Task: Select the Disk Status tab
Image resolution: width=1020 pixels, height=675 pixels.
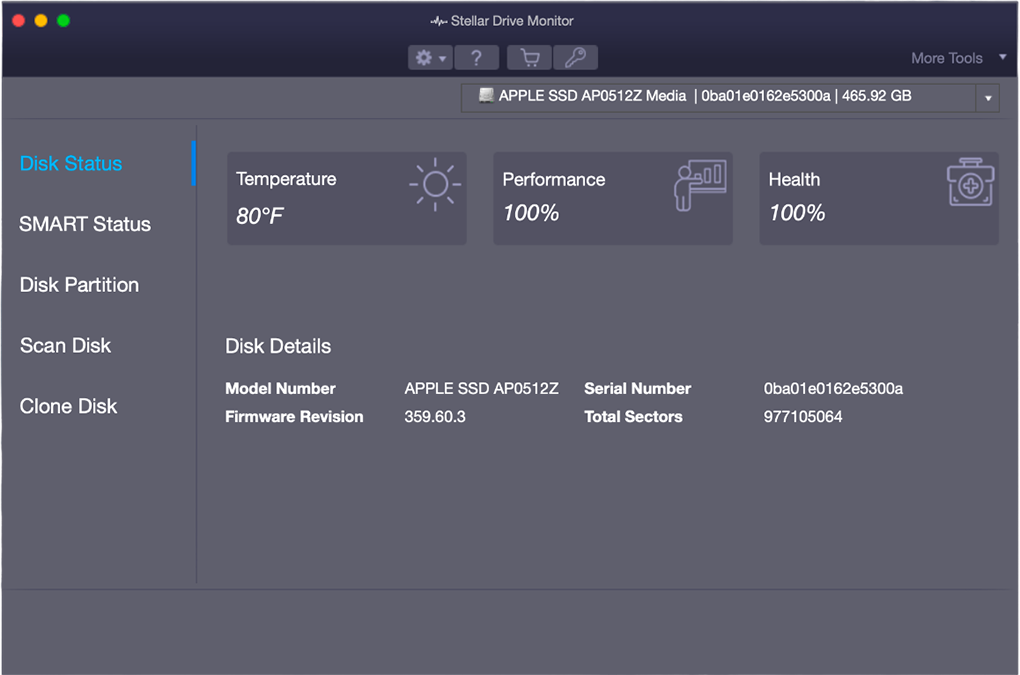Action: coord(71,164)
